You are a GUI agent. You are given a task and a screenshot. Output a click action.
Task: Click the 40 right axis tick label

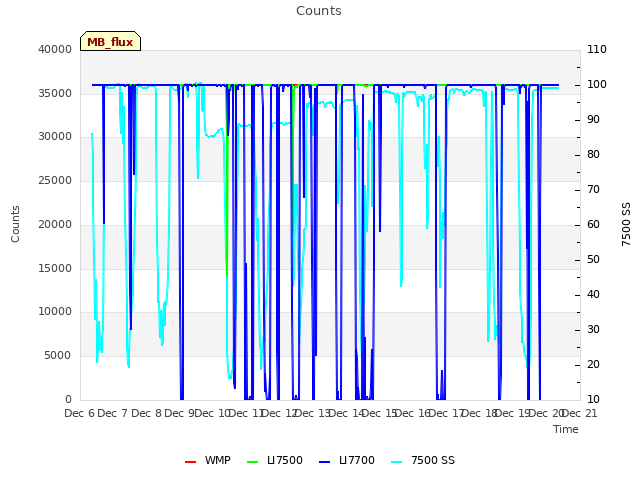click(x=593, y=295)
